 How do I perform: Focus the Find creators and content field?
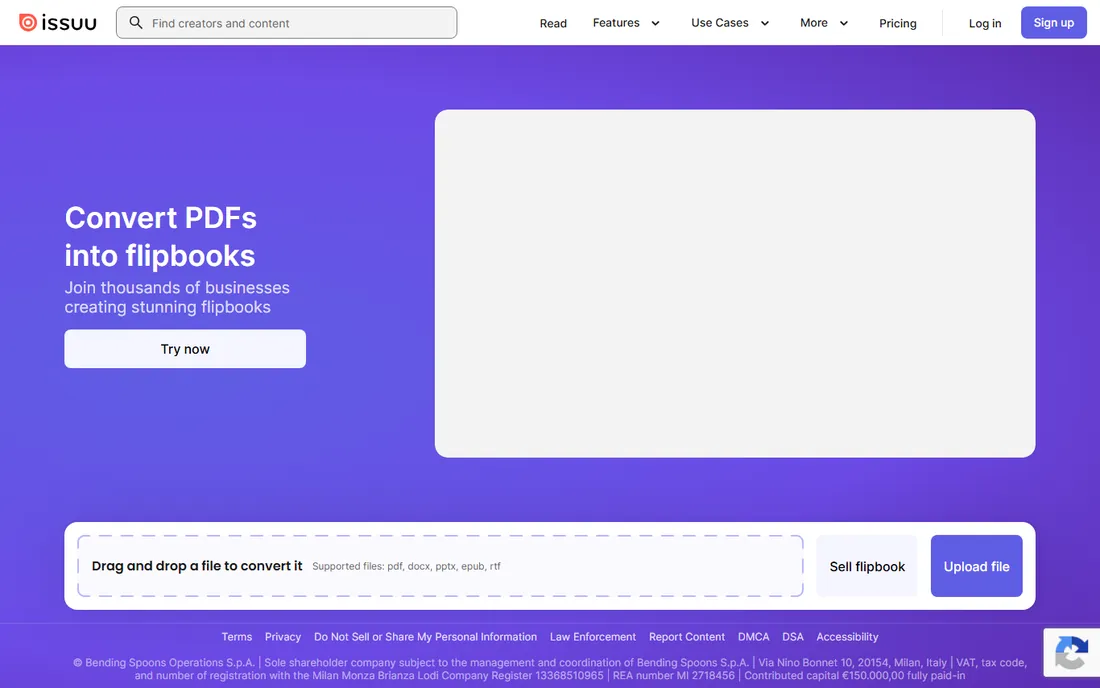pos(286,22)
